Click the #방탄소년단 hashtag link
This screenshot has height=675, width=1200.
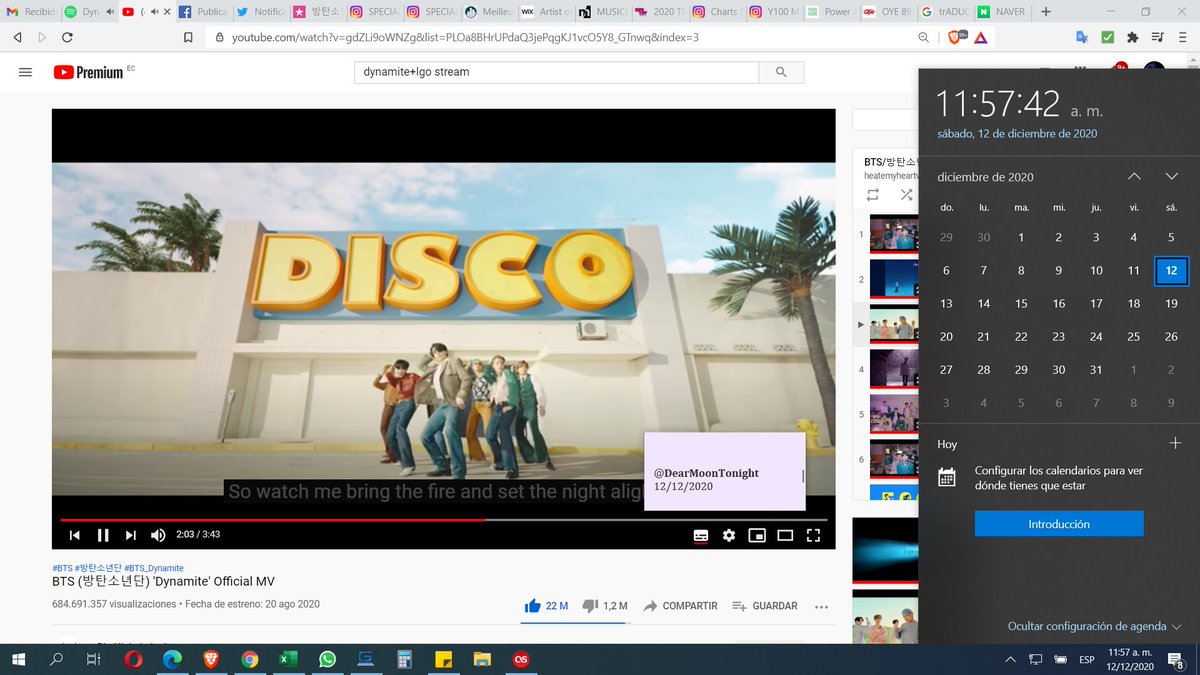[x=98, y=568]
